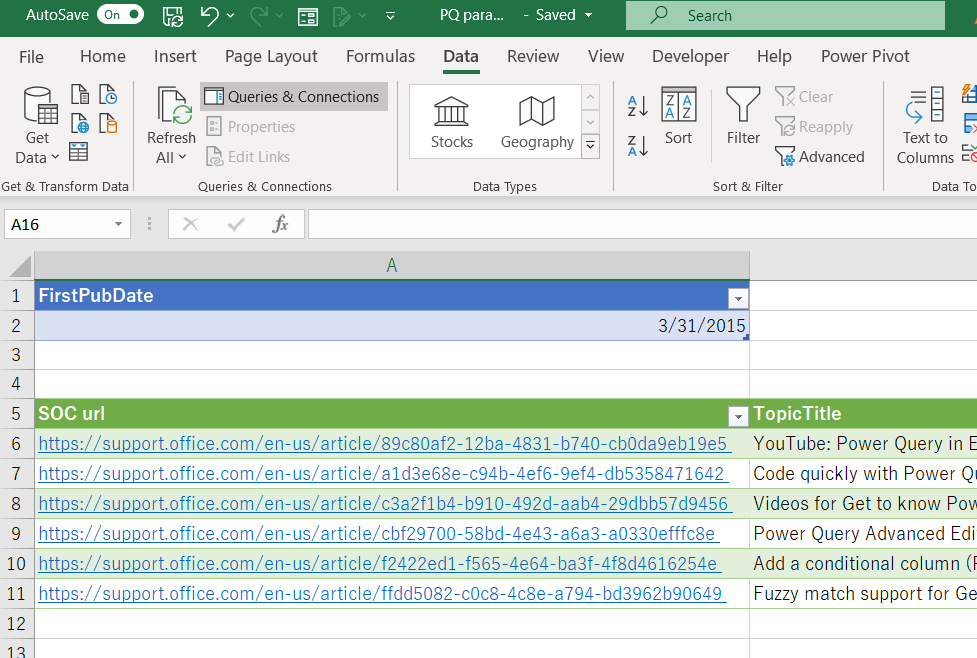Open the Help tab
Viewport: 977px width, 658px height.
[x=774, y=56]
